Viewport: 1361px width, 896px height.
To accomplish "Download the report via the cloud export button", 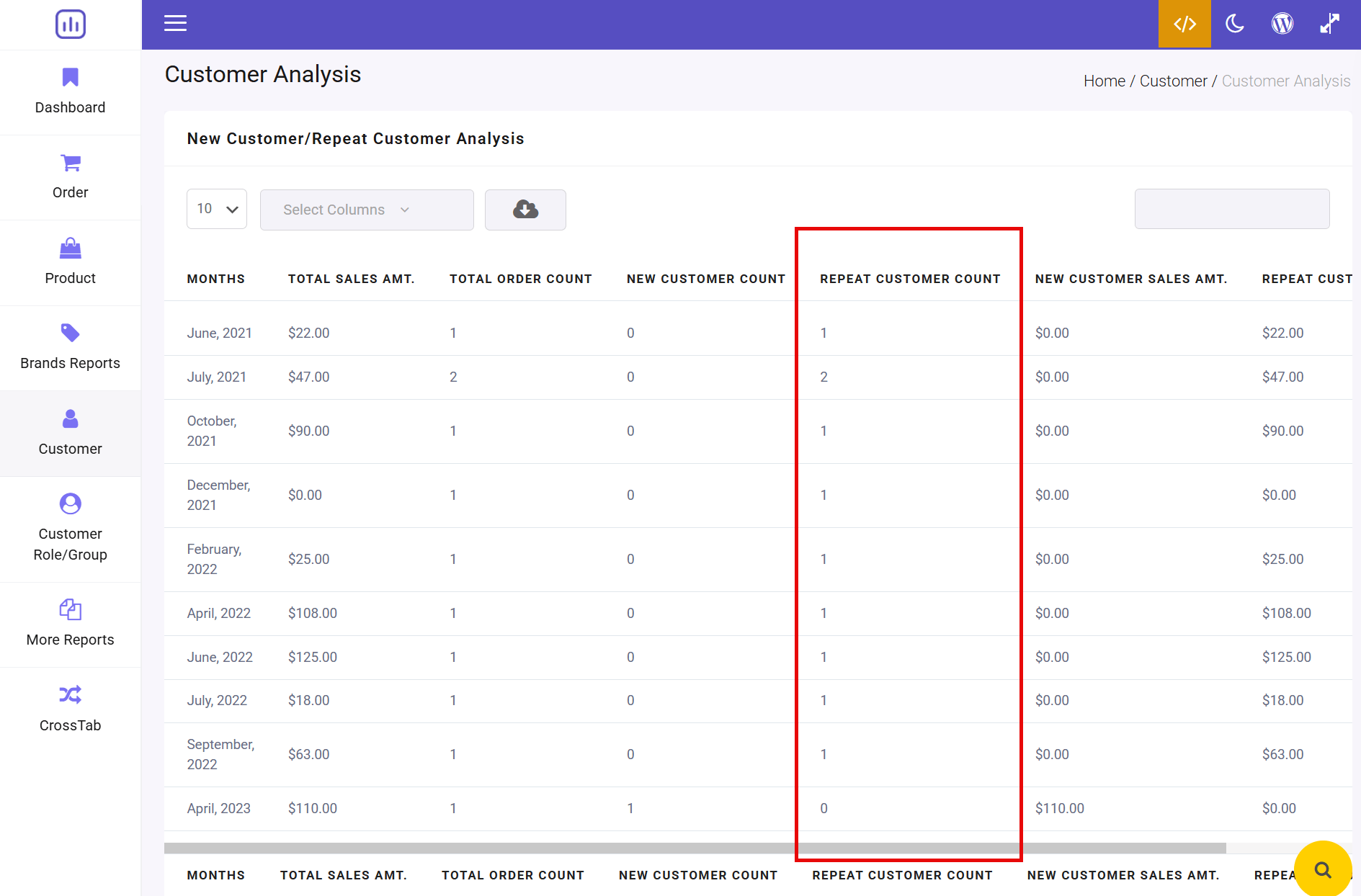I will pyautogui.click(x=525, y=210).
